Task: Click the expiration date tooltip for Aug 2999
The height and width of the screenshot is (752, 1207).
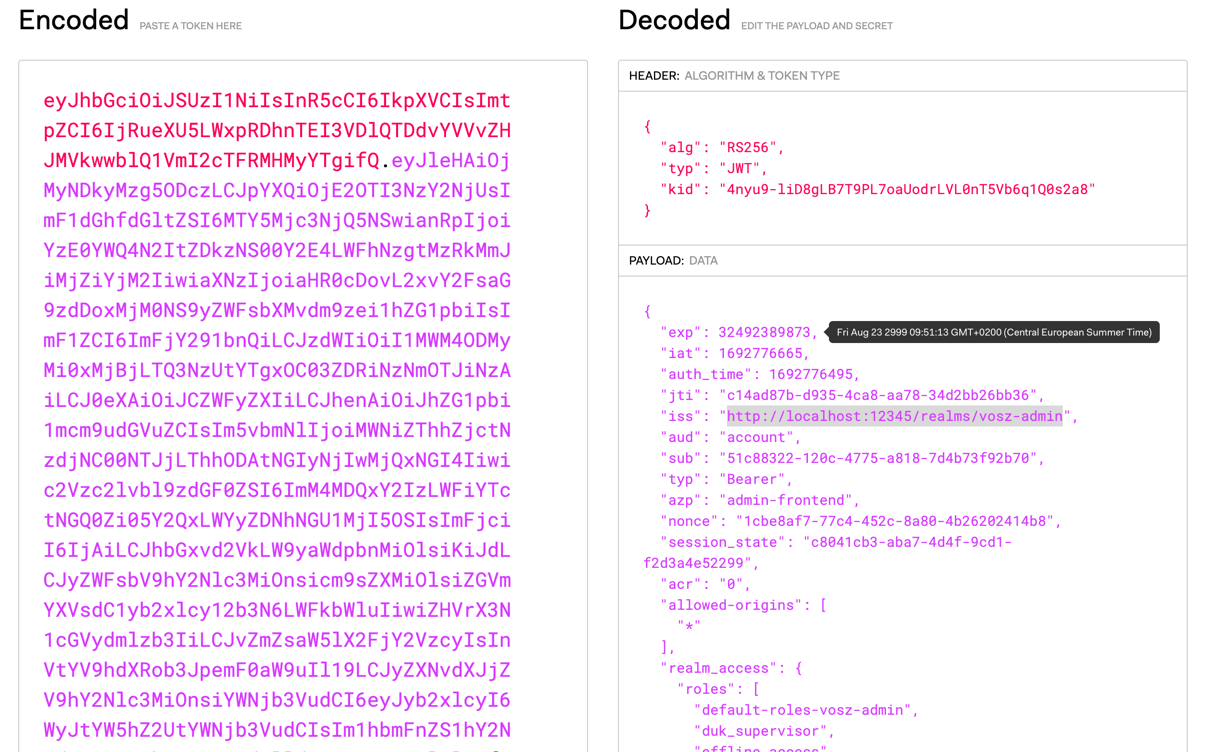Action: click(993, 331)
